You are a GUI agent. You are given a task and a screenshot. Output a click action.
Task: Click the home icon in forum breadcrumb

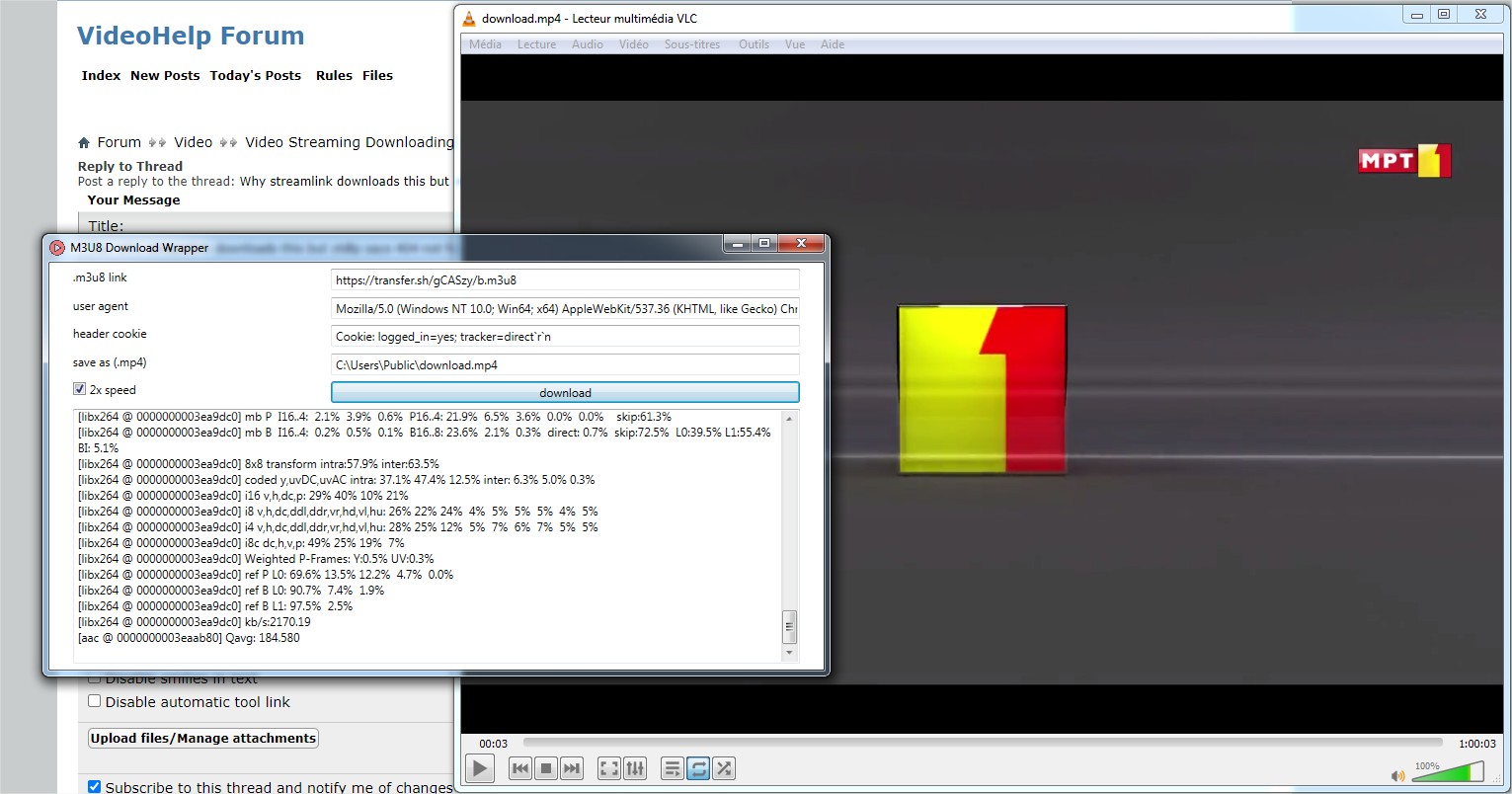coord(84,143)
